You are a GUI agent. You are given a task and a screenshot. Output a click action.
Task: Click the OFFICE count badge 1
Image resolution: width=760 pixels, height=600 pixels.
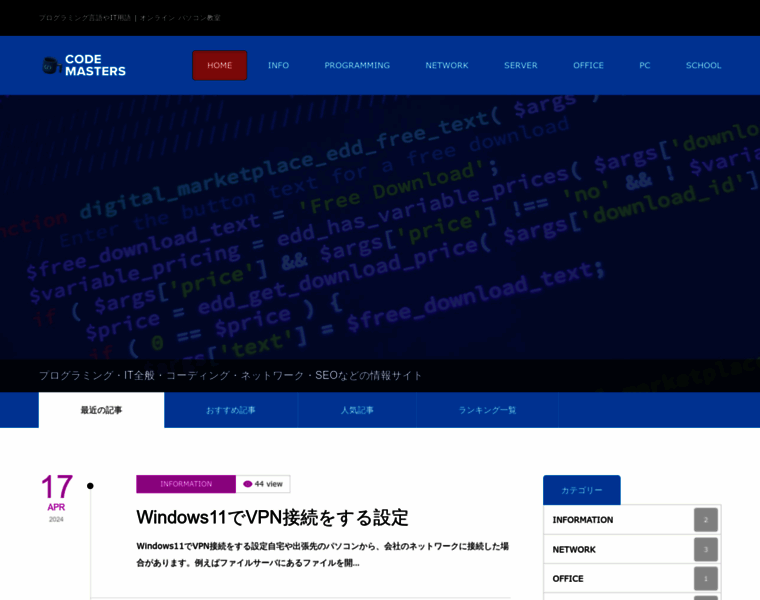(x=706, y=579)
